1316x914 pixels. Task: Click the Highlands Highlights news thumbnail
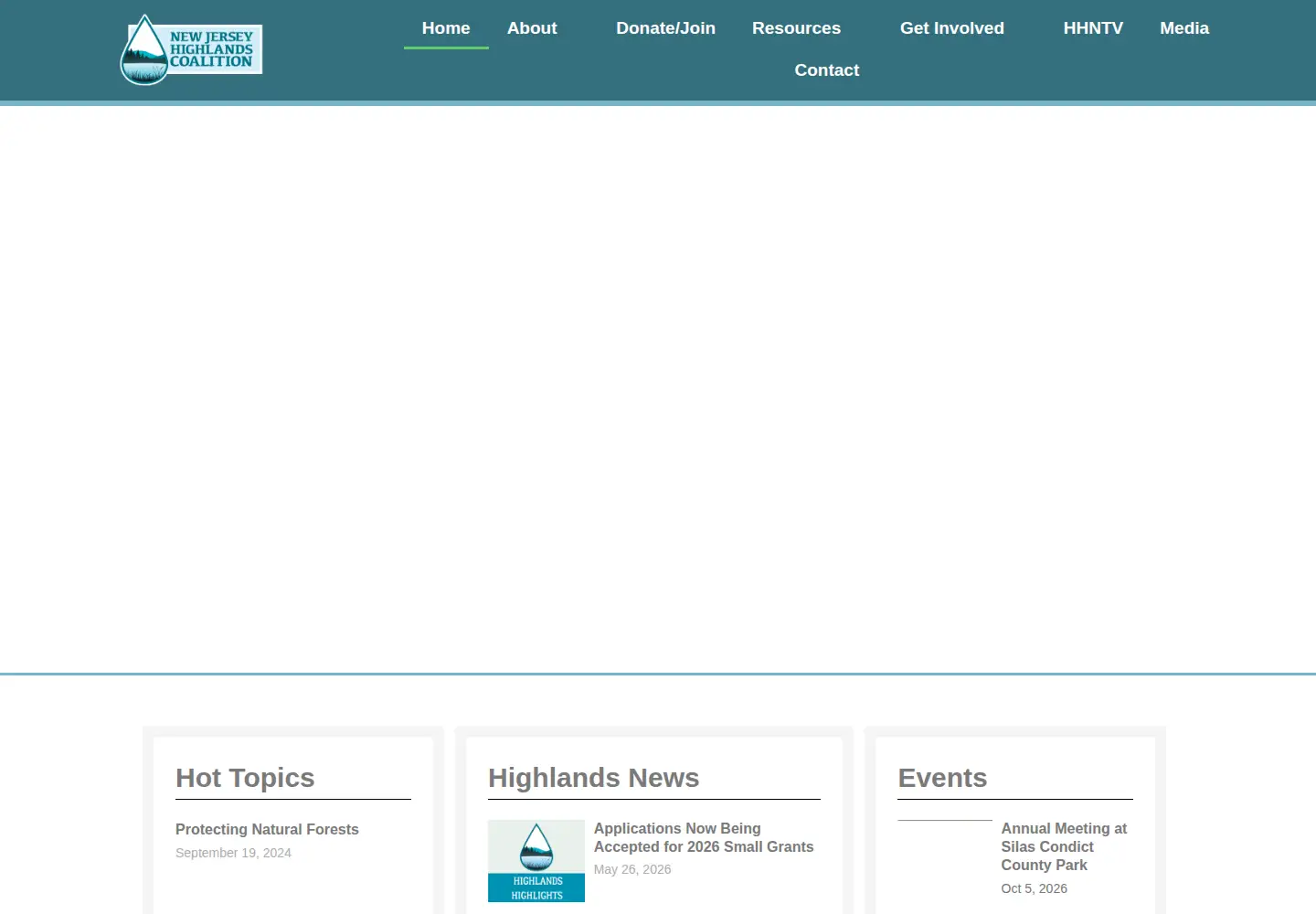[536, 861]
